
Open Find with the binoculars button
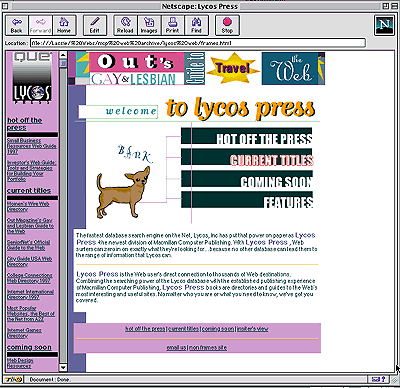click(x=196, y=25)
